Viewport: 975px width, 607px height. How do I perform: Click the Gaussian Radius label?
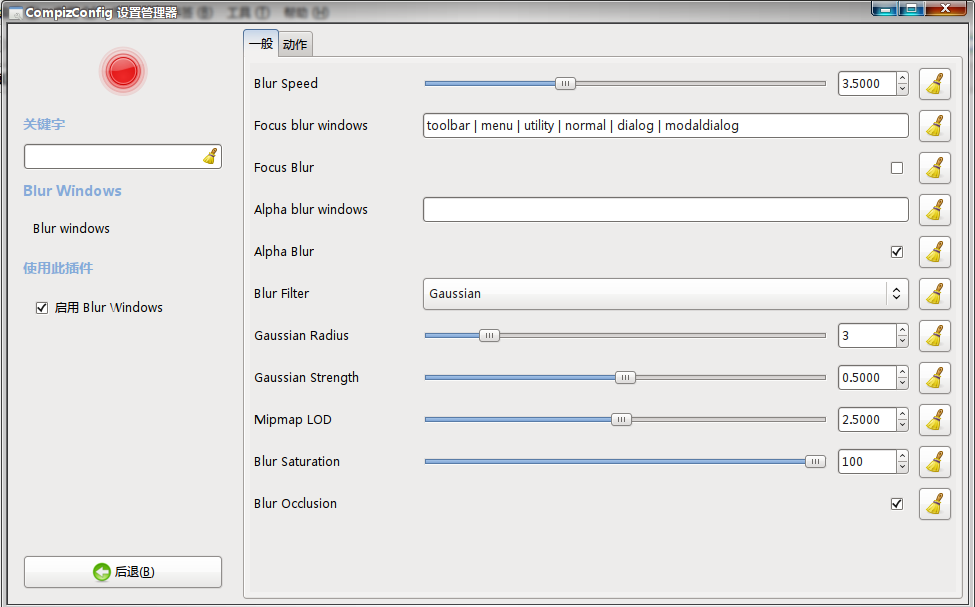(301, 336)
